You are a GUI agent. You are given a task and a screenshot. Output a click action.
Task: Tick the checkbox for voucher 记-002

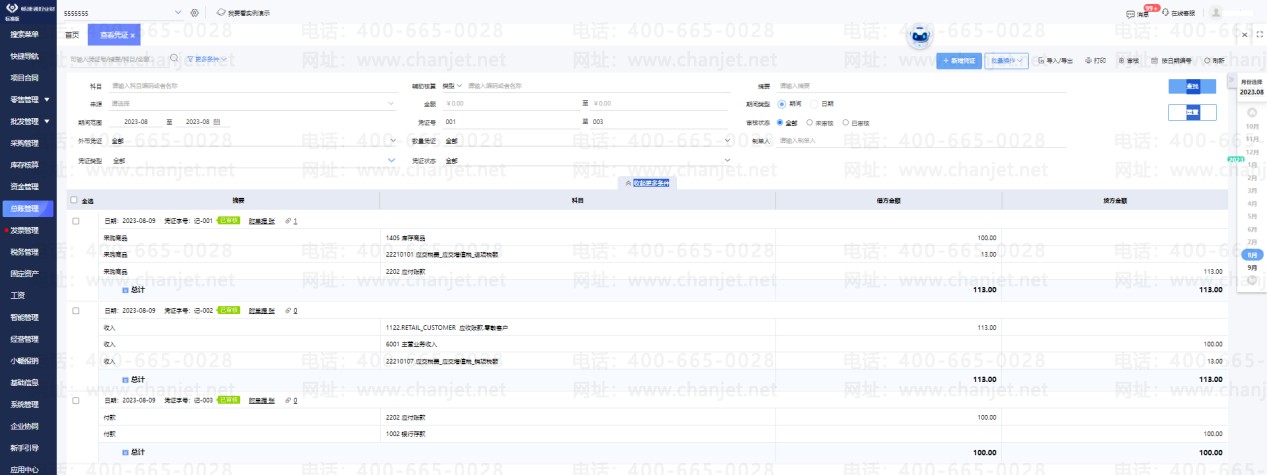(x=75, y=311)
